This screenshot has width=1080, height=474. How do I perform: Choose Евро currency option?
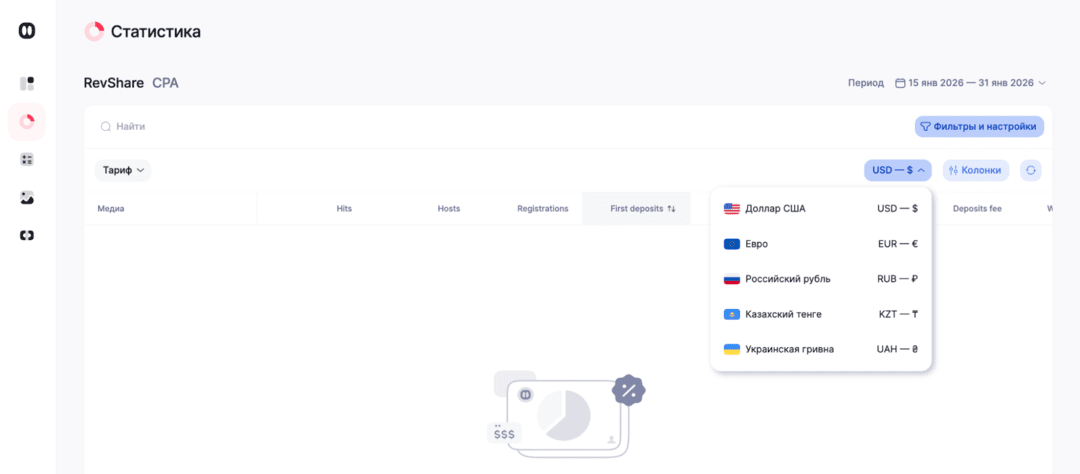coord(820,244)
